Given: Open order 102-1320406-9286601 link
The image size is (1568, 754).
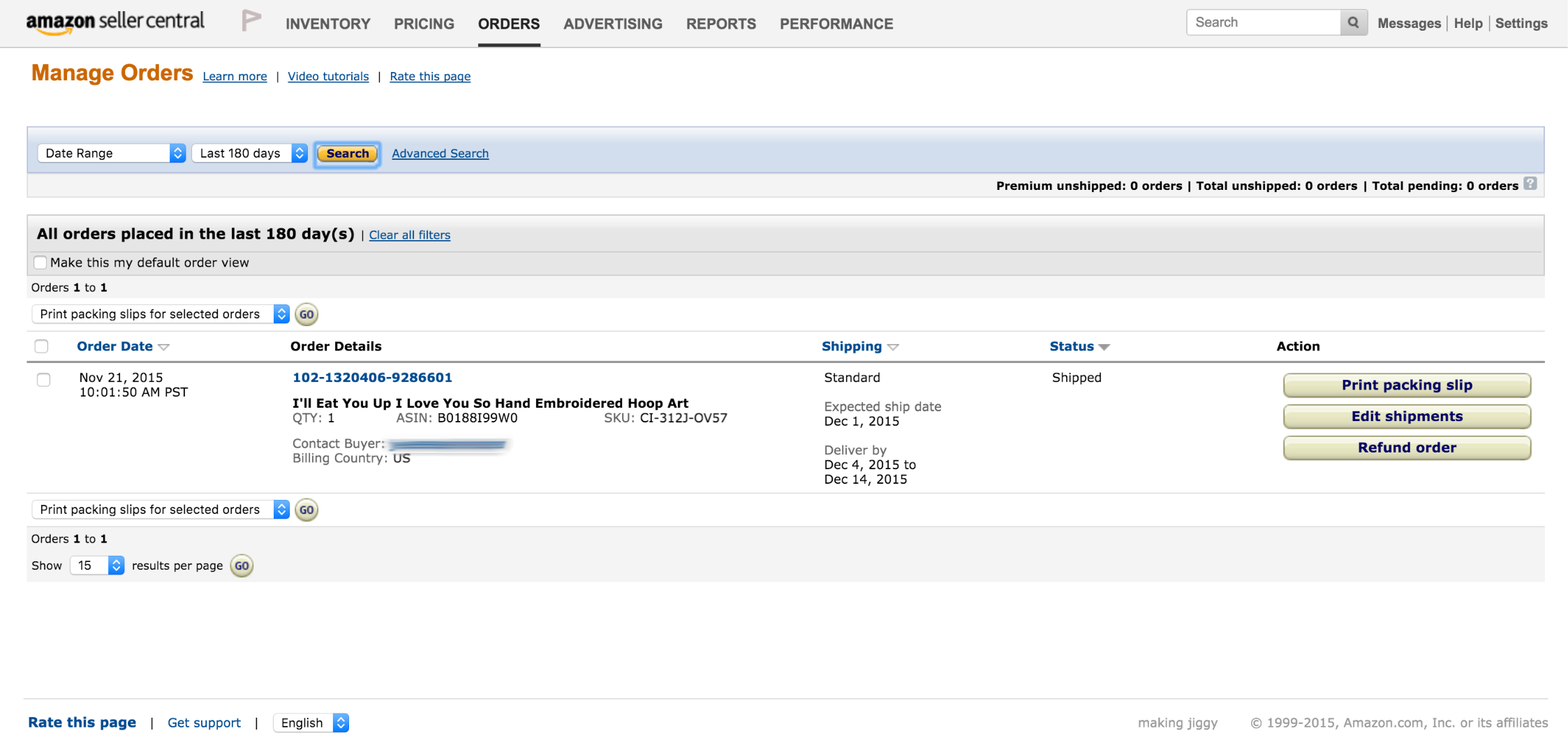Looking at the screenshot, I should (372, 378).
